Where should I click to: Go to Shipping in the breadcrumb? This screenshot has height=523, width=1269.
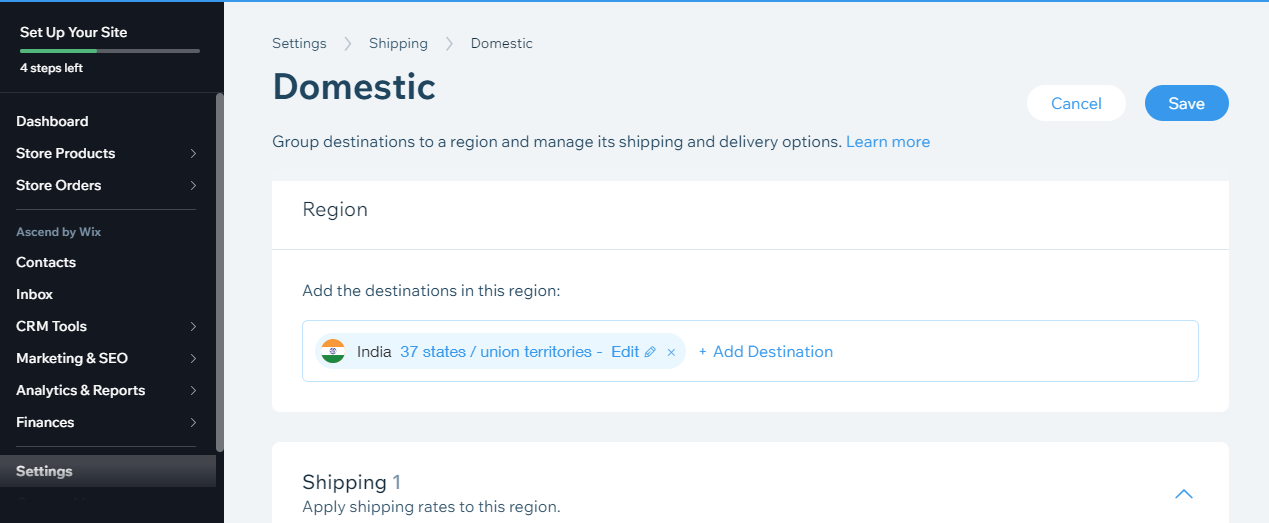(x=398, y=43)
